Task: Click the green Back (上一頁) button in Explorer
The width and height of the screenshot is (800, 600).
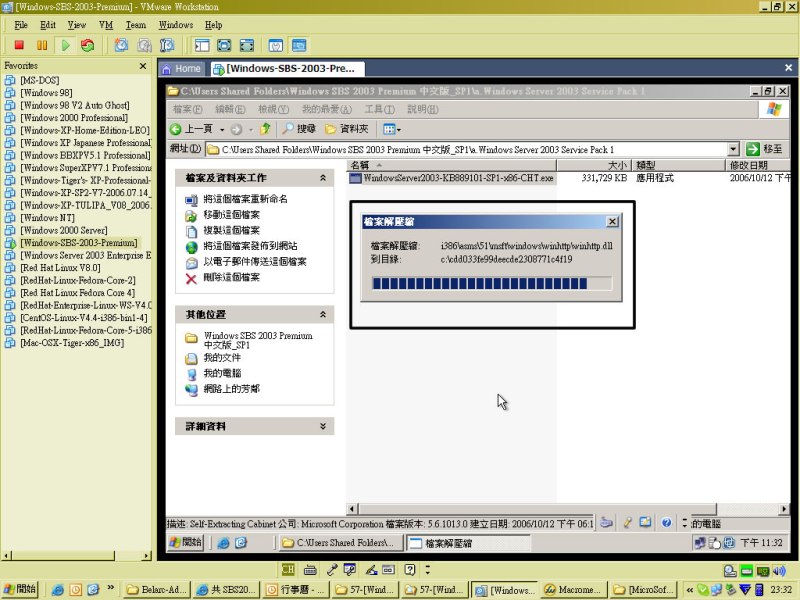Action: tap(191, 129)
